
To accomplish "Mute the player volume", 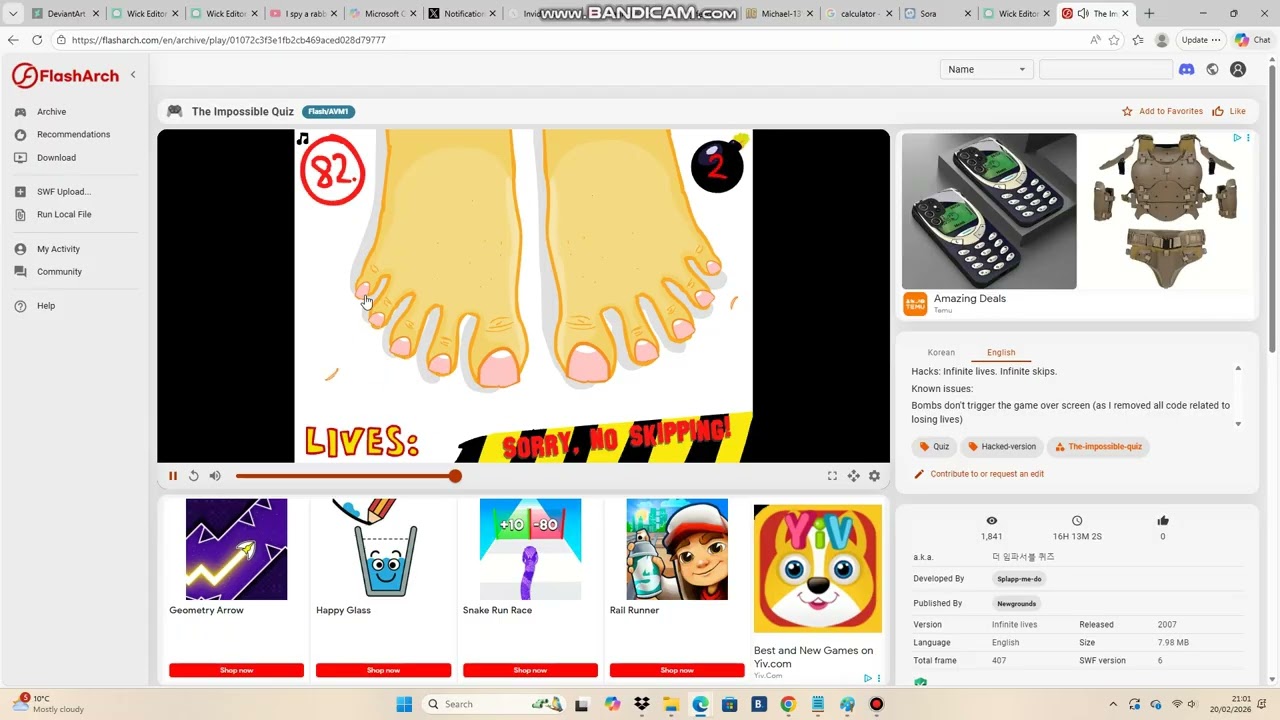I will point(215,476).
